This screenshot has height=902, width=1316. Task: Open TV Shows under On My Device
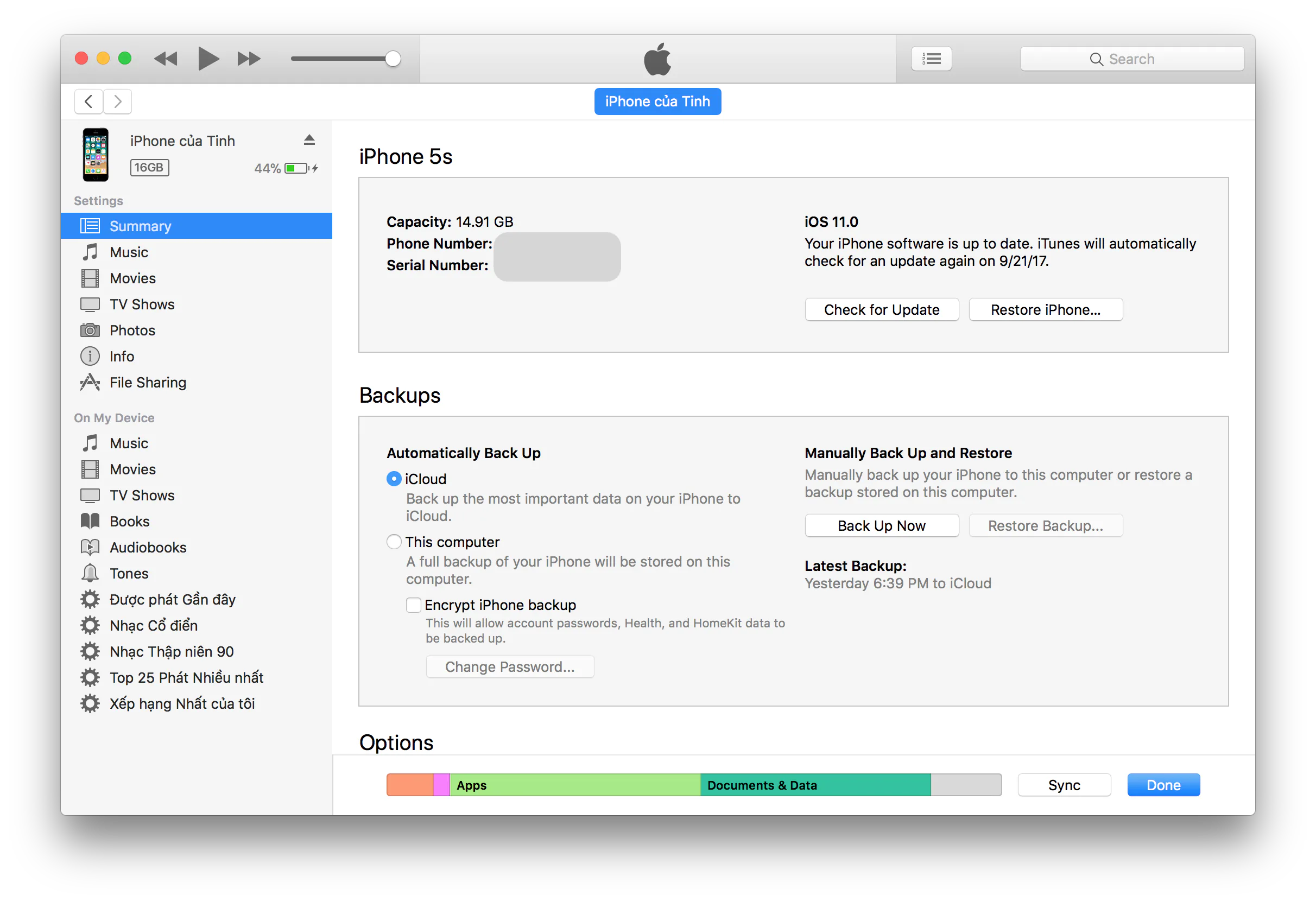pyautogui.click(x=196, y=496)
